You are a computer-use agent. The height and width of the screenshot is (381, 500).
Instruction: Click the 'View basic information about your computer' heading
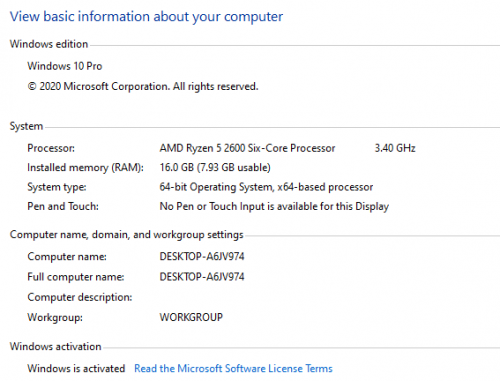(x=146, y=17)
